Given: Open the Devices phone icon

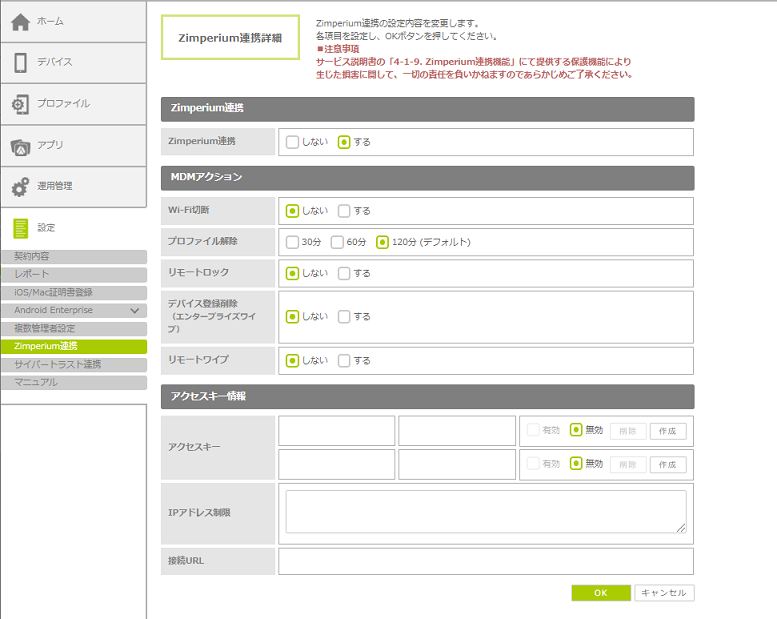Looking at the screenshot, I should pyautogui.click(x=20, y=63).
